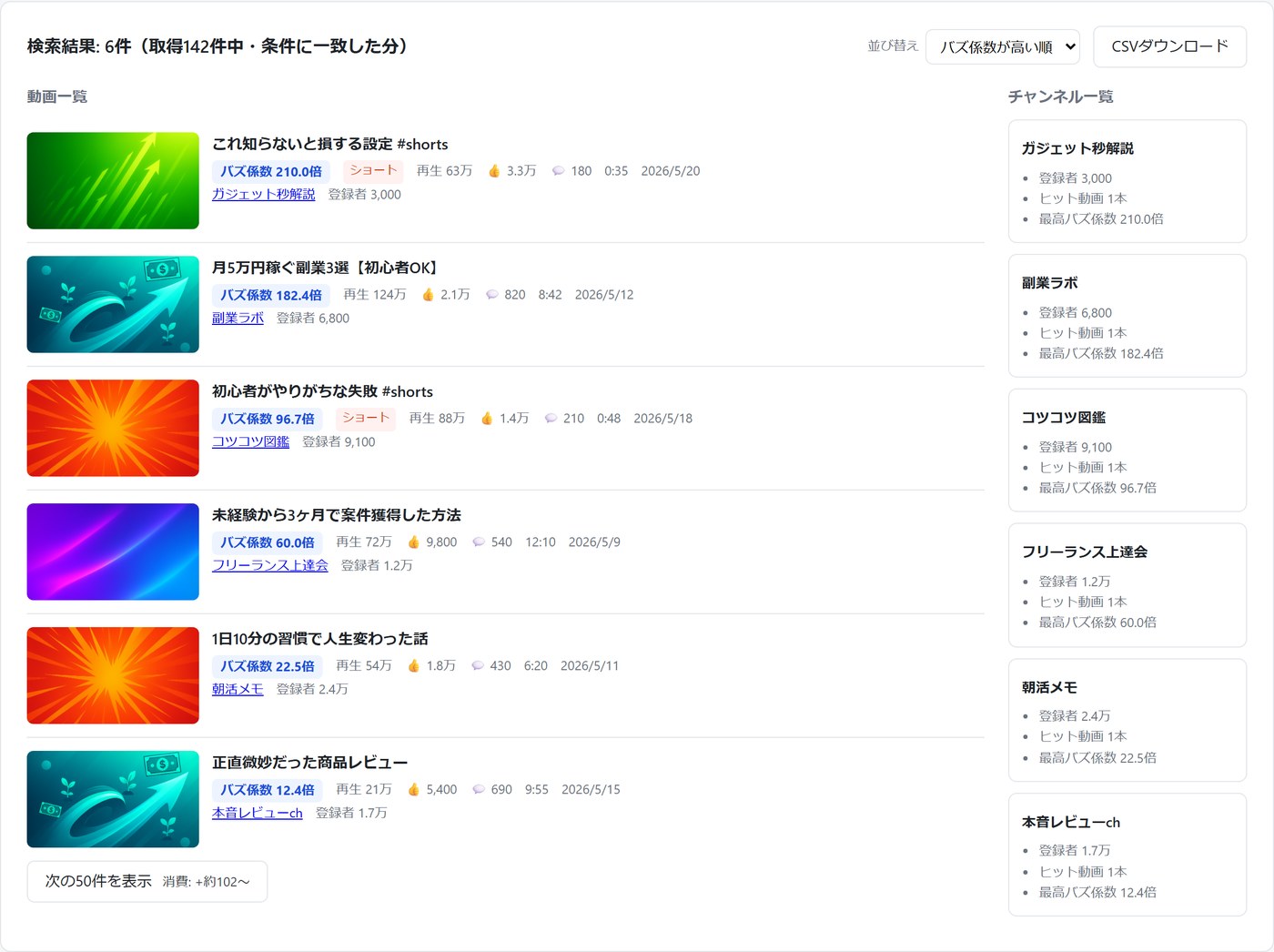Click バズ係数 210.0倍 badge

(270, 171)
